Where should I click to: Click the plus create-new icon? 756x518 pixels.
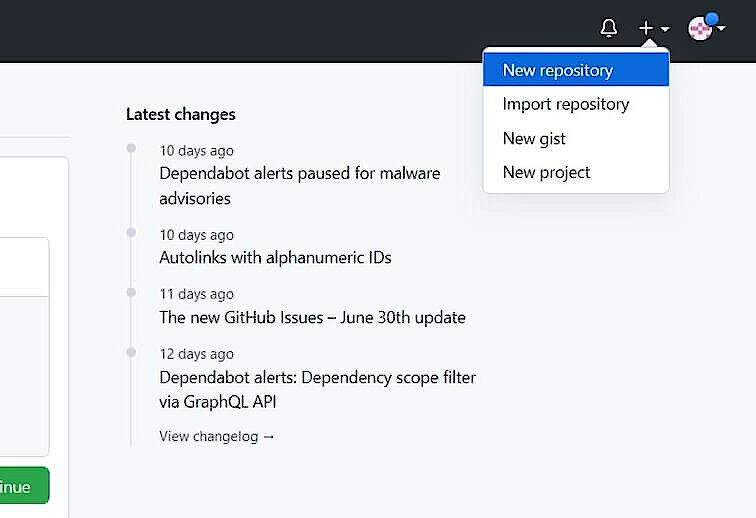(x=646, y=28)
